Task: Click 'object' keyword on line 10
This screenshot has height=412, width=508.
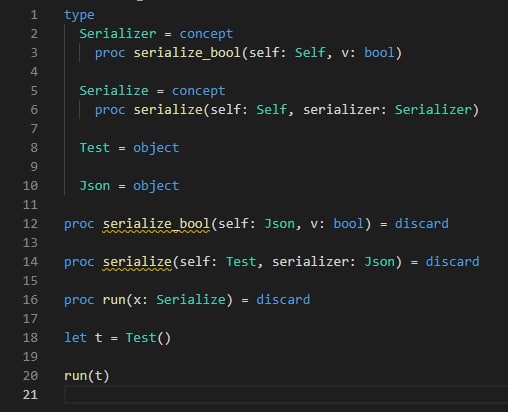Action: pyautogui.click(x=156, y=186)
